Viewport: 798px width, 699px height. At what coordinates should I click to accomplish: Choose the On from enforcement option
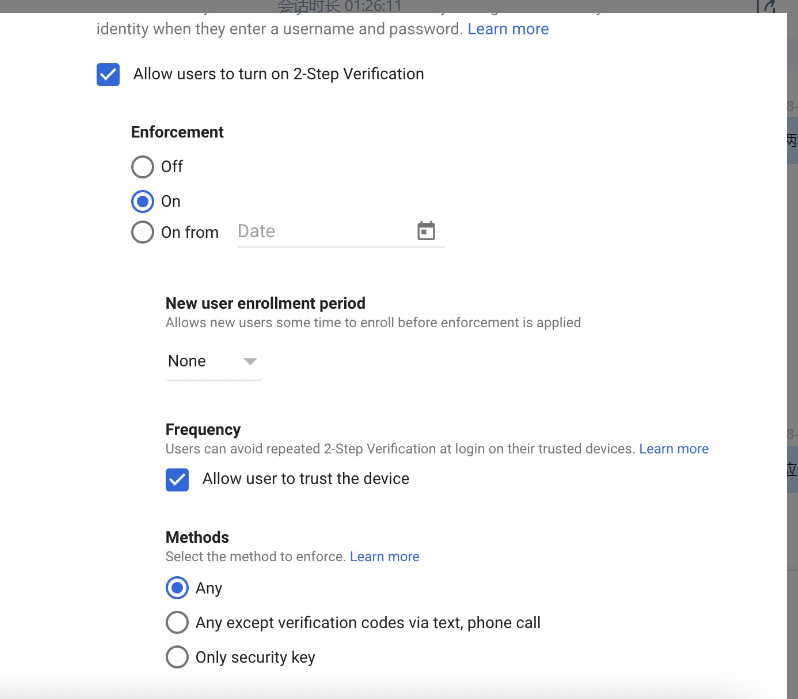(142, 232)
